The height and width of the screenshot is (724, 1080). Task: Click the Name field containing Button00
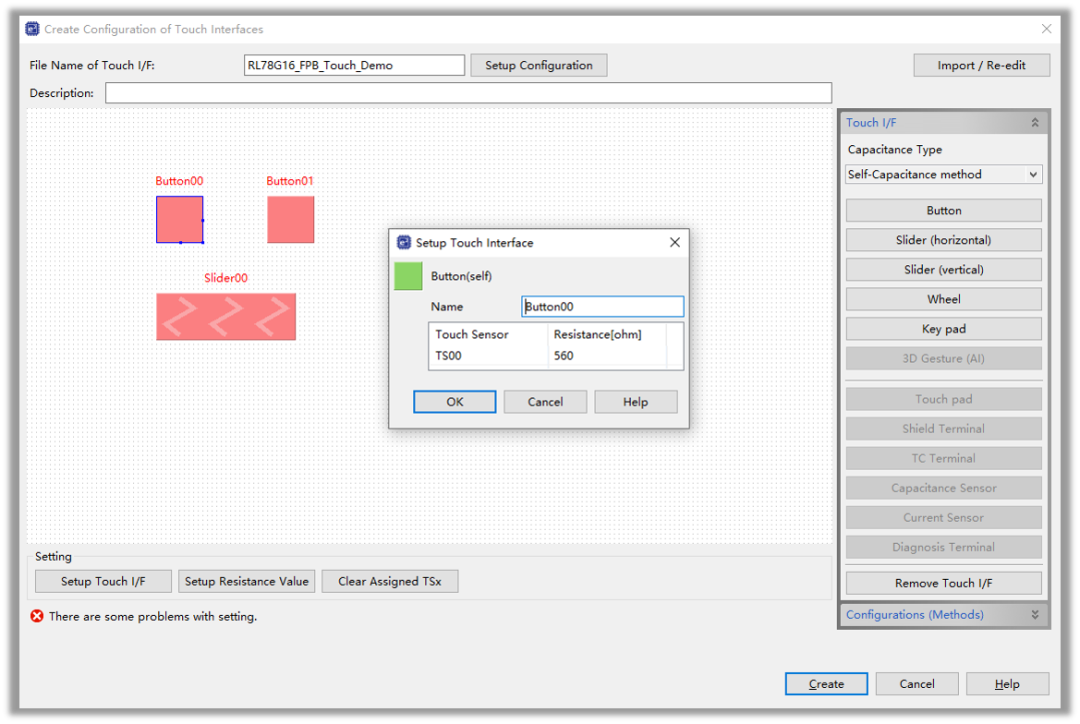tap(602, 307)
